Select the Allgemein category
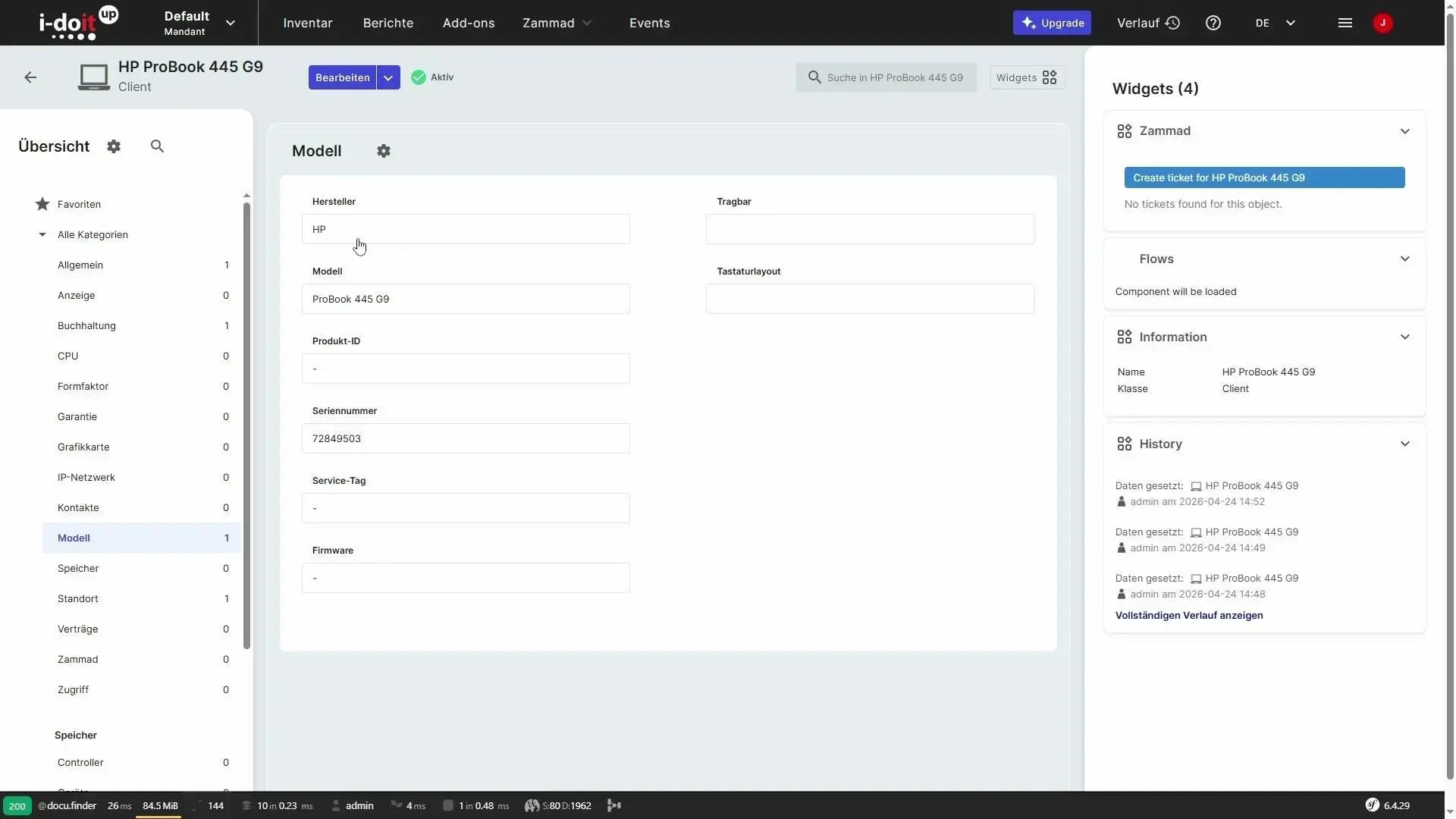 tap(142, 265)
